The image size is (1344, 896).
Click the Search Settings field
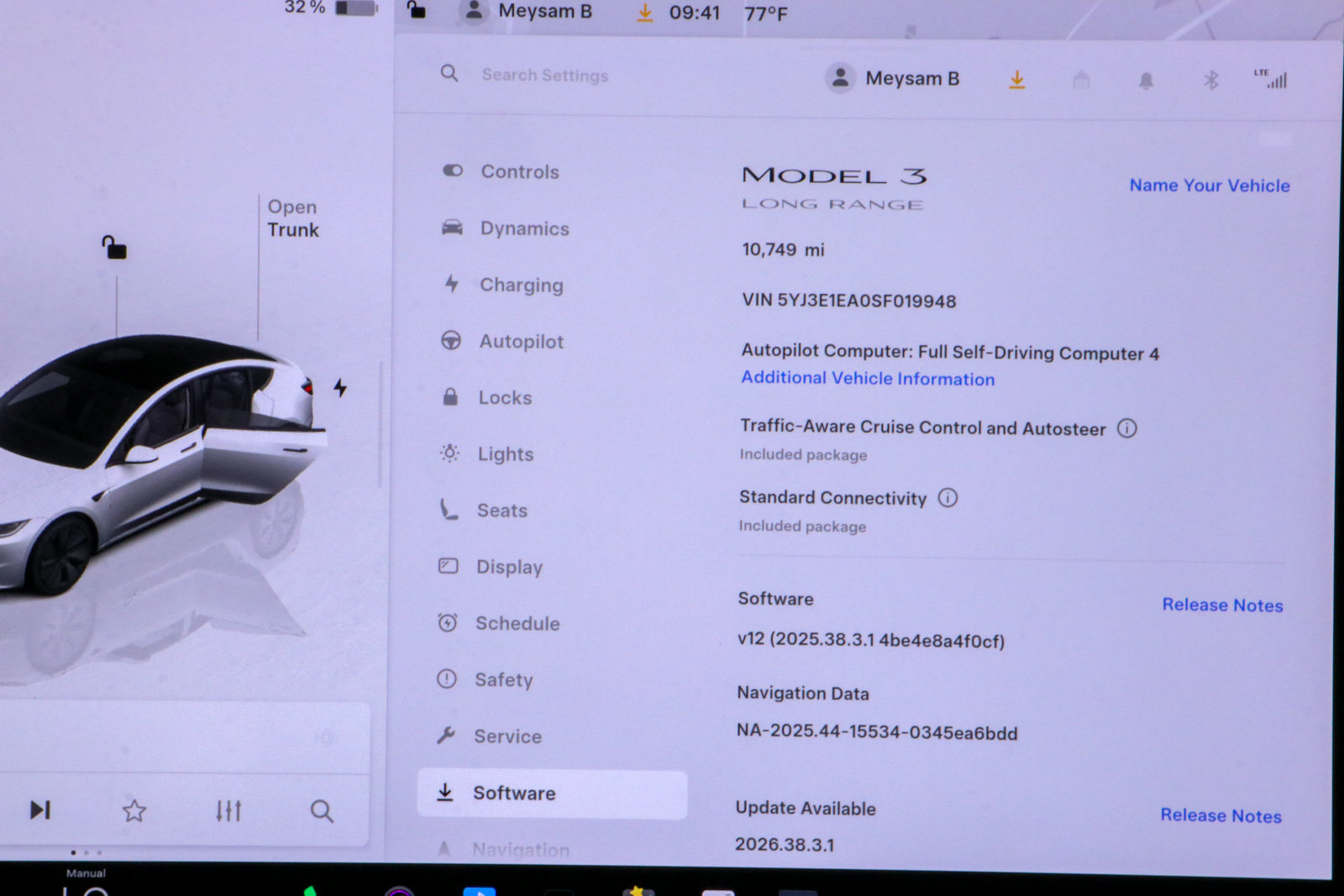[544, 75]
